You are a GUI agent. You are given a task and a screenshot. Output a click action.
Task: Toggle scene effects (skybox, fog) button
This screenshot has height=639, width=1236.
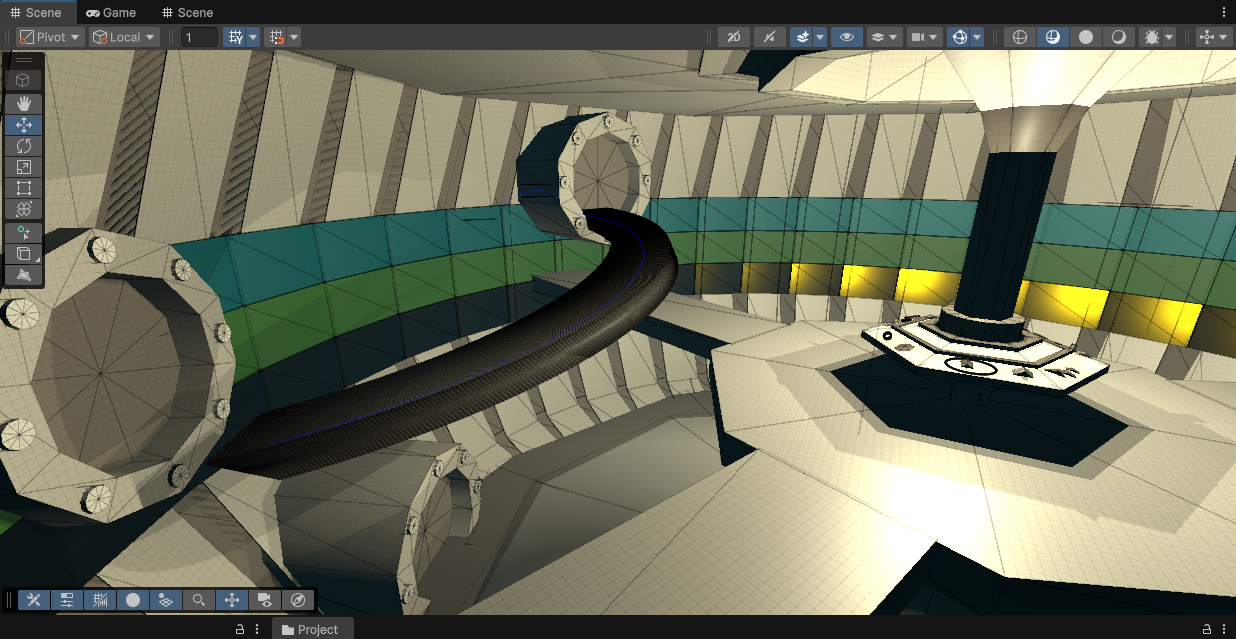(801, 37)
